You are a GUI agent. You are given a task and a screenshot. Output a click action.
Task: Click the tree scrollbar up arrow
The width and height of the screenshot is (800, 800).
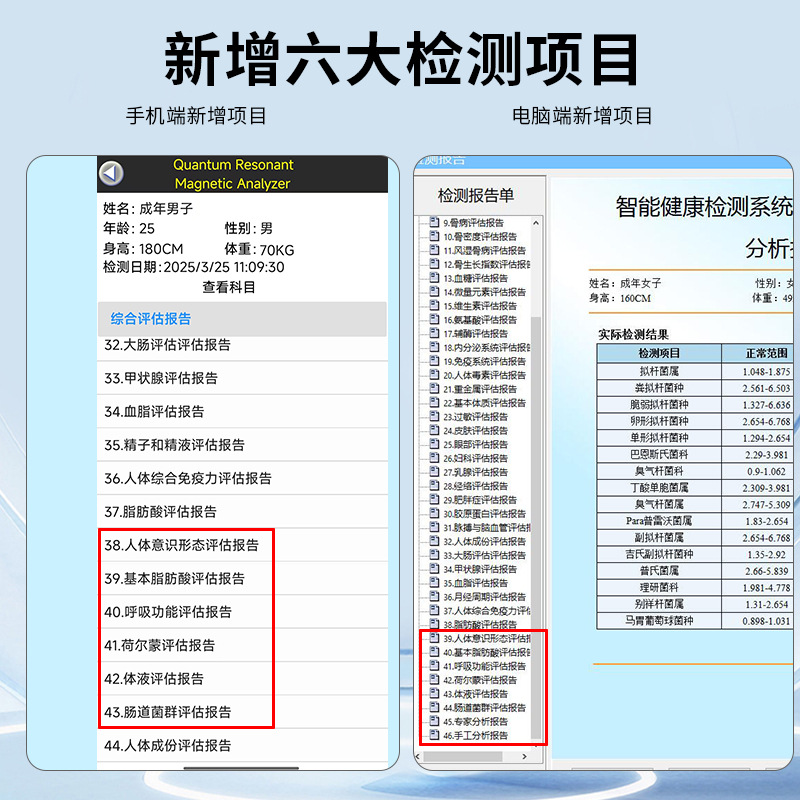536,223
